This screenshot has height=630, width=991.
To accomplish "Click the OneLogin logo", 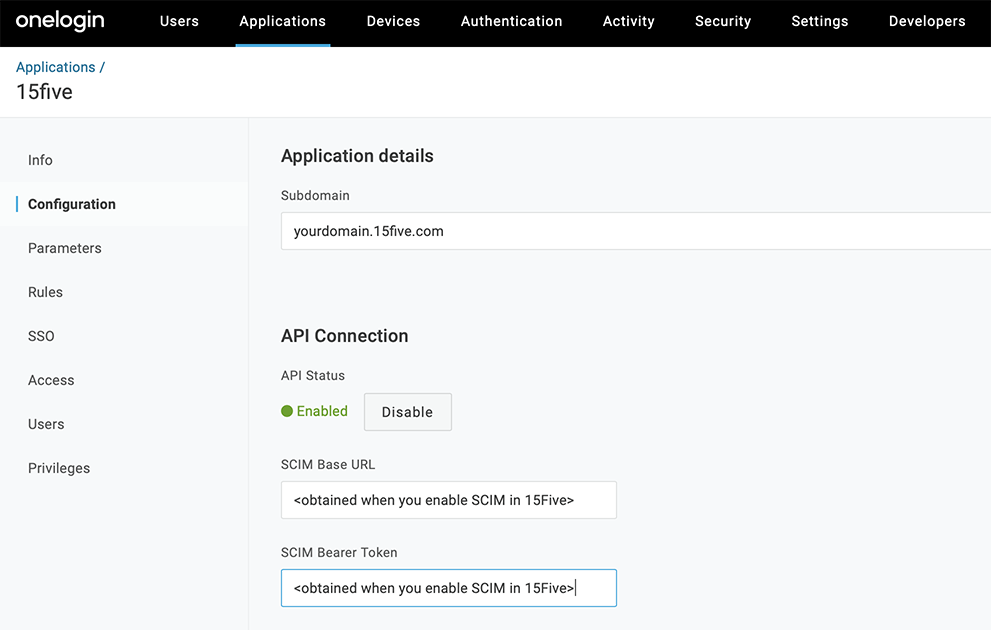I will [60, 21].
